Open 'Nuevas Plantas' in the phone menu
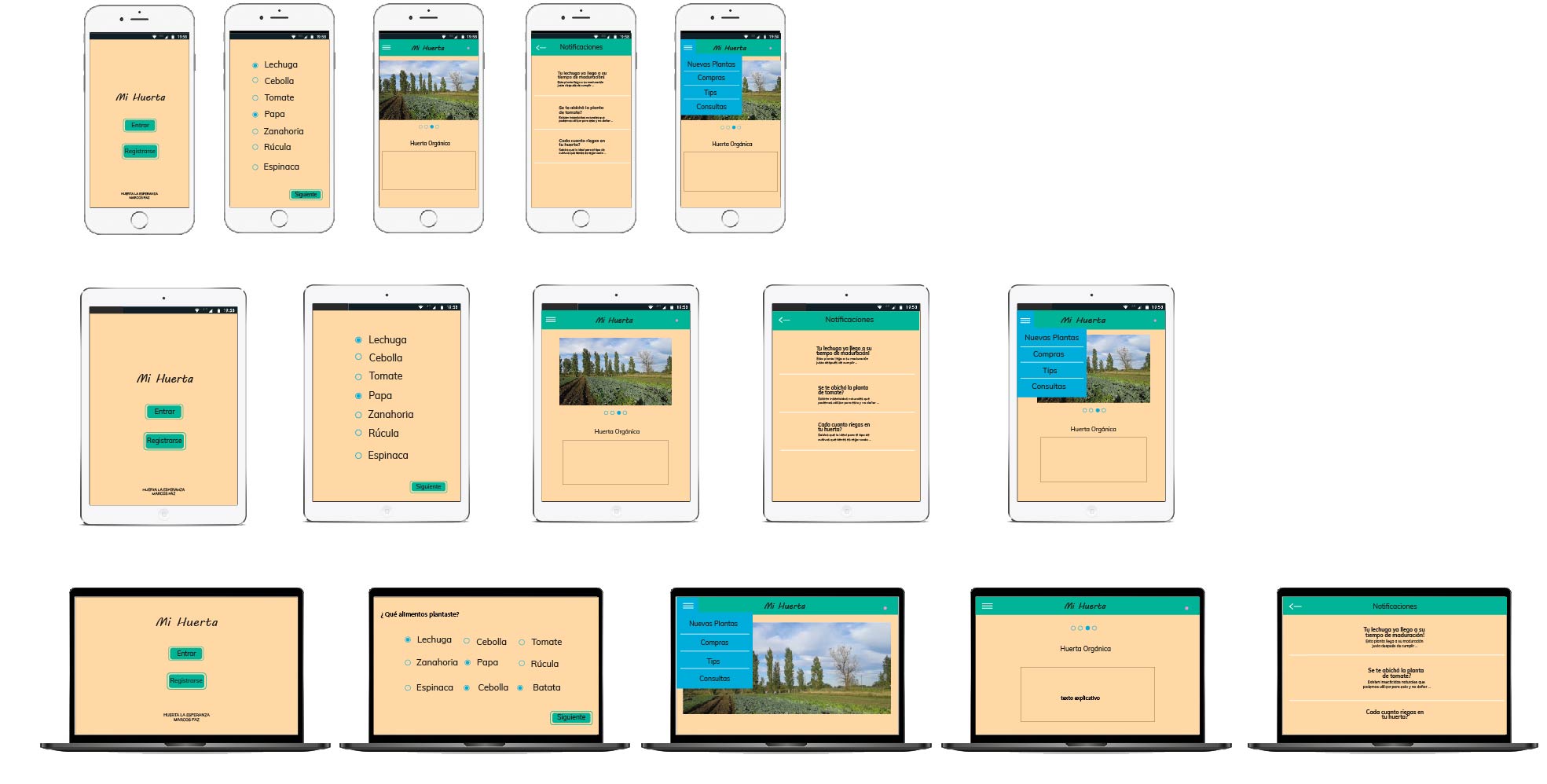Viewport: 1547px width, 784px height. pyautogui.click(x=711, y=64)
